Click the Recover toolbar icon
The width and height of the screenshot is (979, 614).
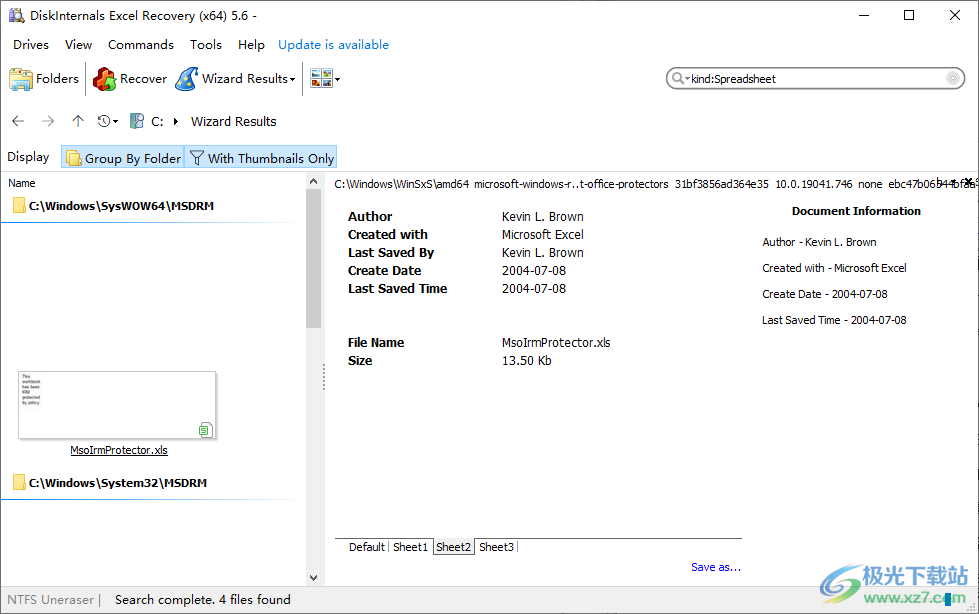[x=104, y=79]
